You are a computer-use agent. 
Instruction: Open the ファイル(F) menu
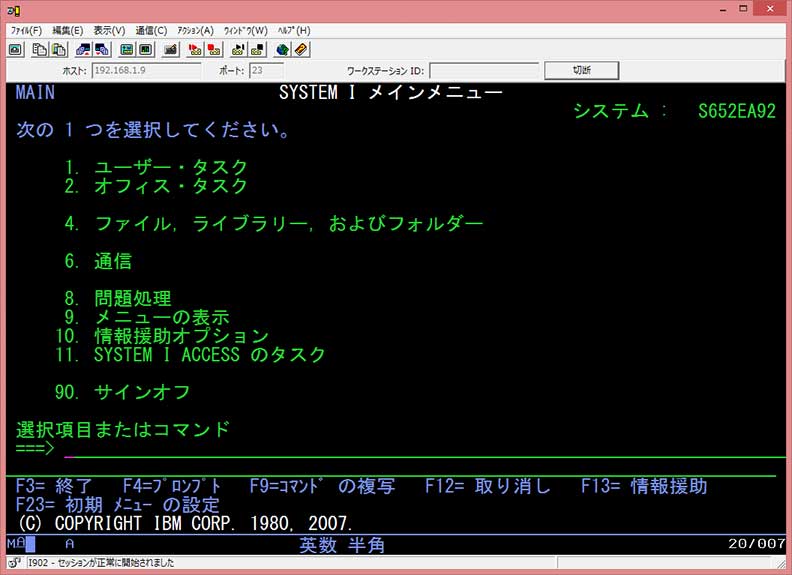pyautogui.click(x=26, y=30)
